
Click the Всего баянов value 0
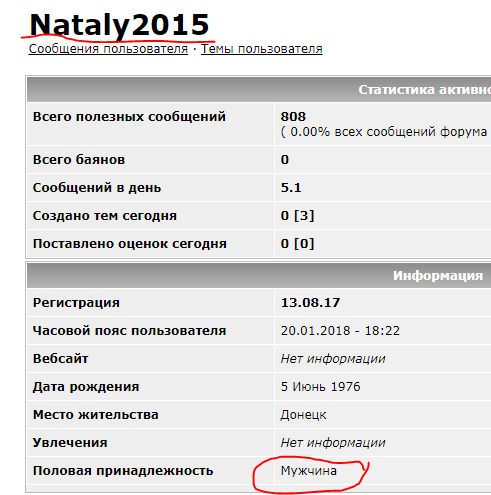(285, 160)
